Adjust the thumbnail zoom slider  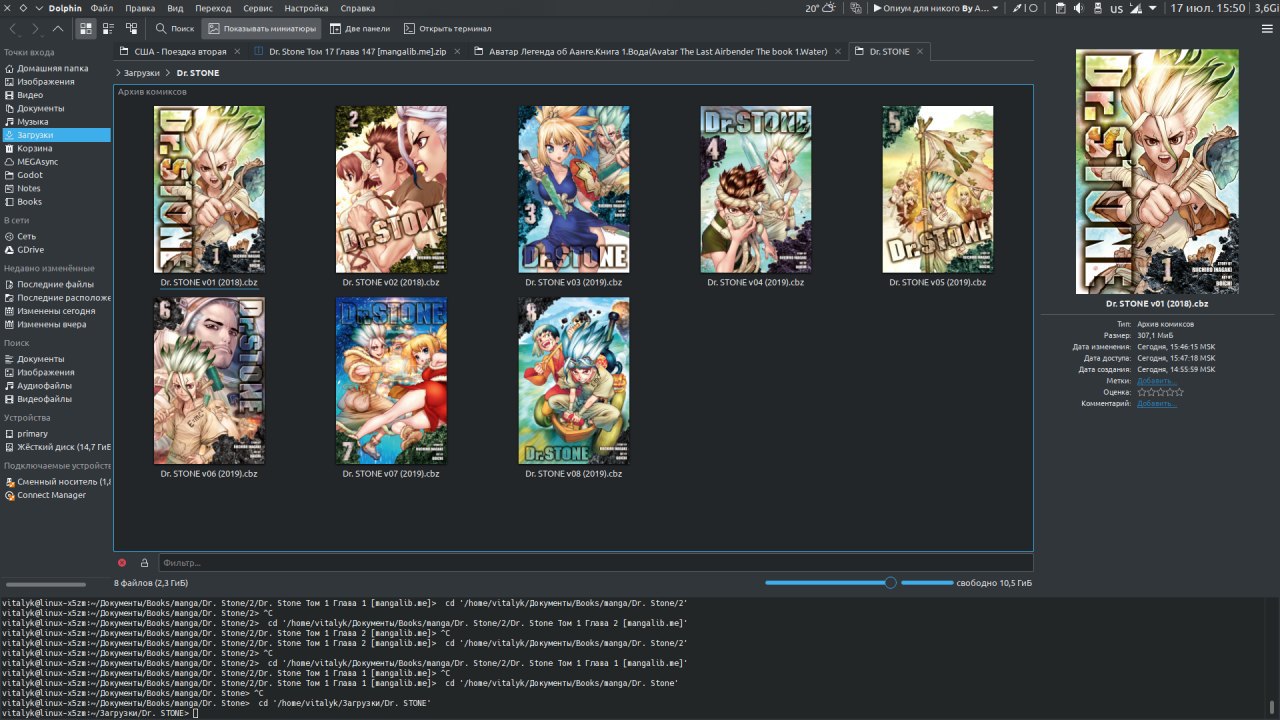890,582
